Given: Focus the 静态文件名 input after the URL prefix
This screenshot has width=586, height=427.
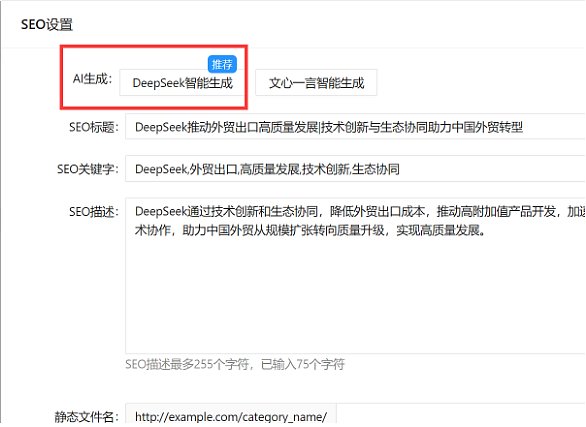Looking at the screenshot, I should (461, 415).
